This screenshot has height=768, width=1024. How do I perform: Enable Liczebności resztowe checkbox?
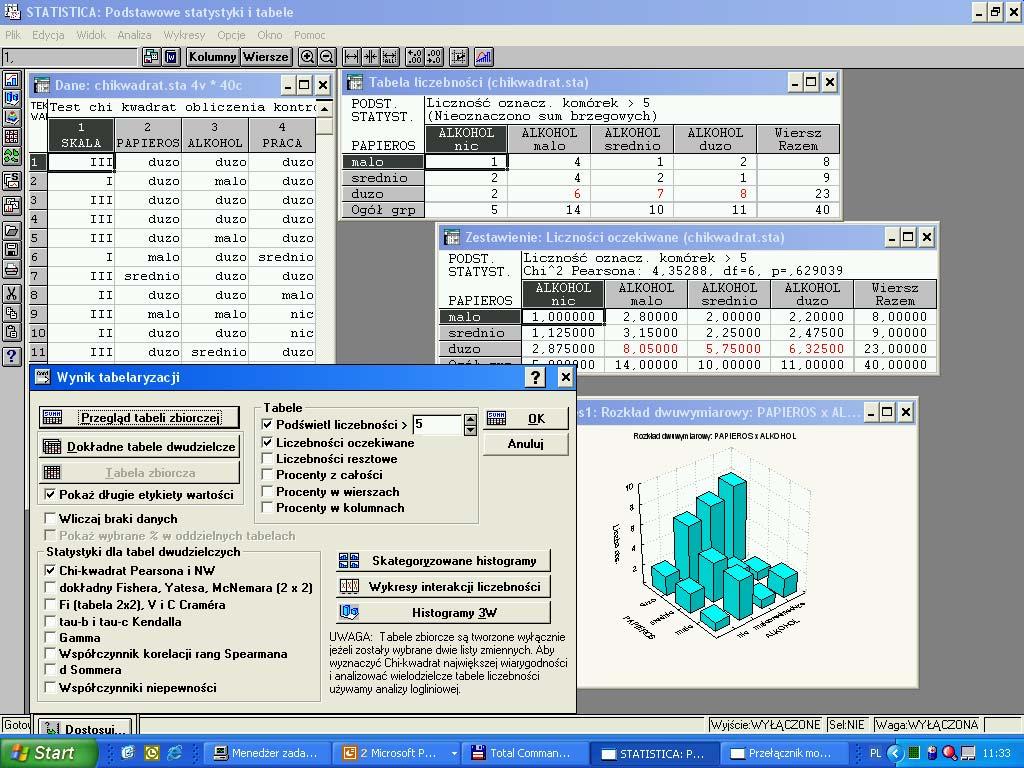click(x=267, y=458)
